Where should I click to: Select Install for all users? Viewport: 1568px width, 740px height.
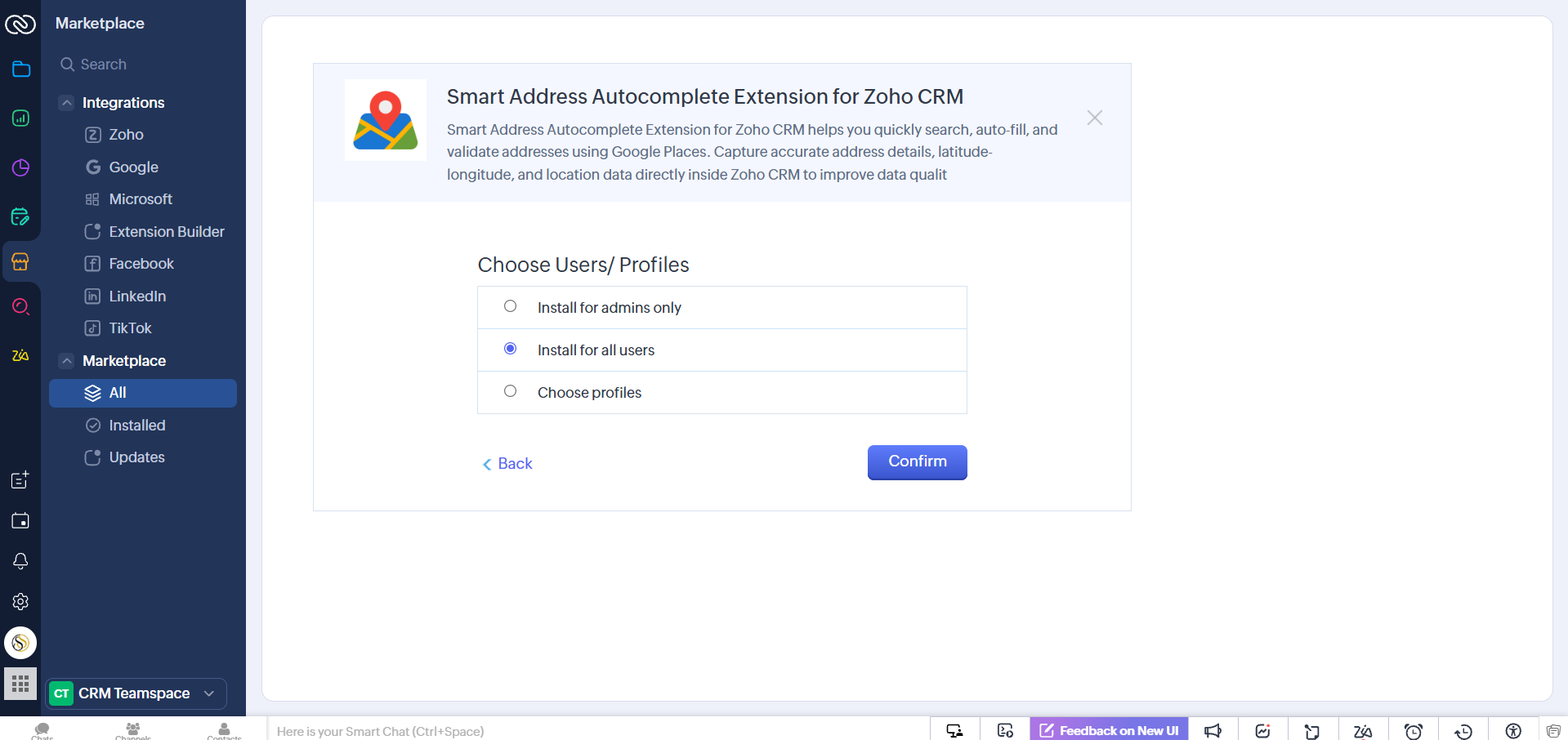(x=511, y=349)
